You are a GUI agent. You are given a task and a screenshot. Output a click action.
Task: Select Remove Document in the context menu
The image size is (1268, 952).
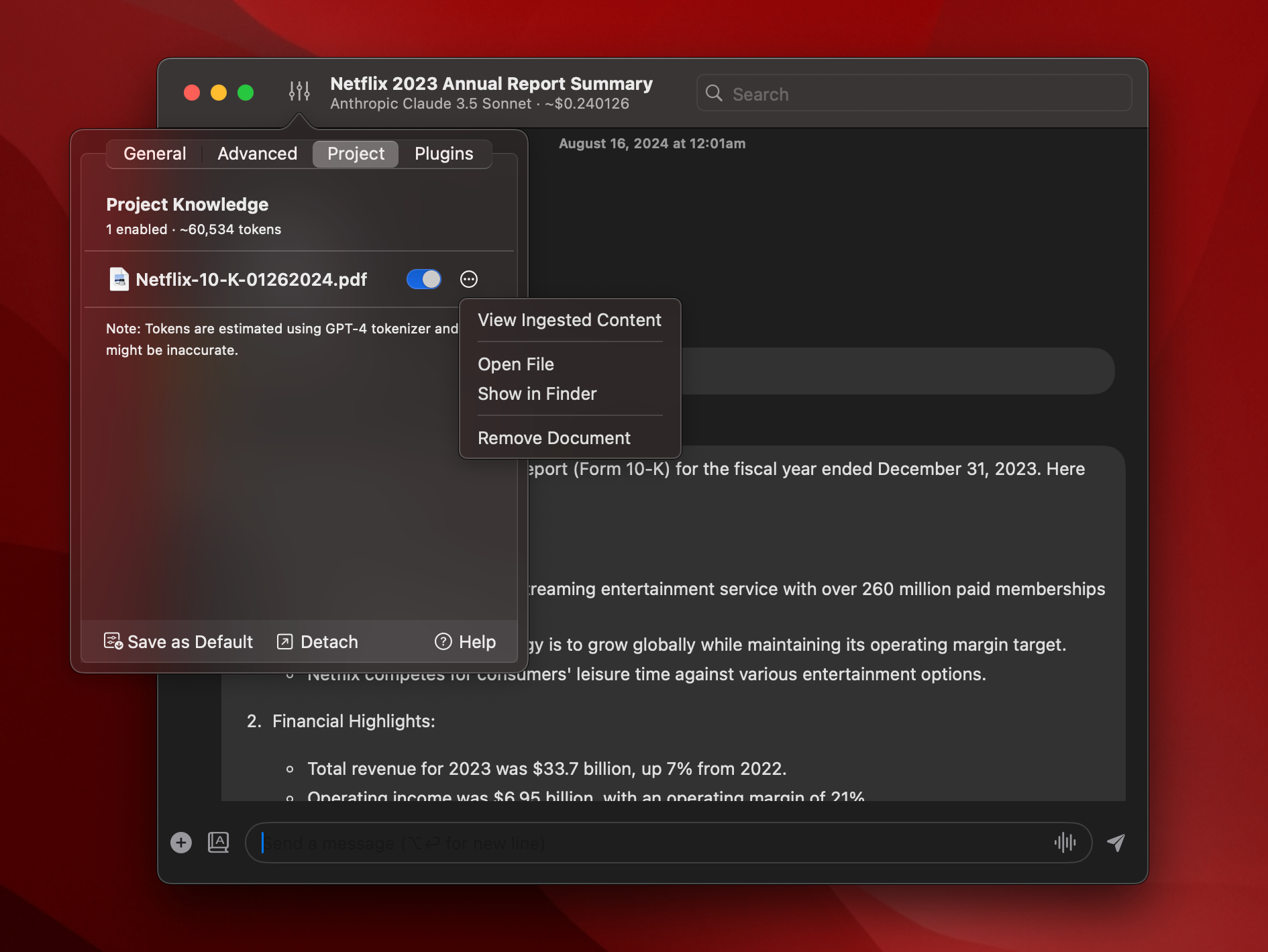click(x=554, y=437)
